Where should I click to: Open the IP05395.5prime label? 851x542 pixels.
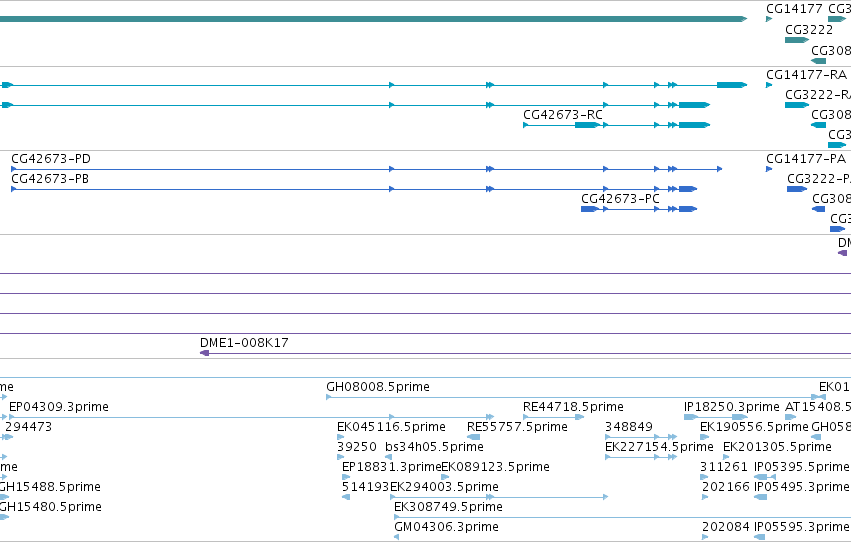tap(801, 467)
